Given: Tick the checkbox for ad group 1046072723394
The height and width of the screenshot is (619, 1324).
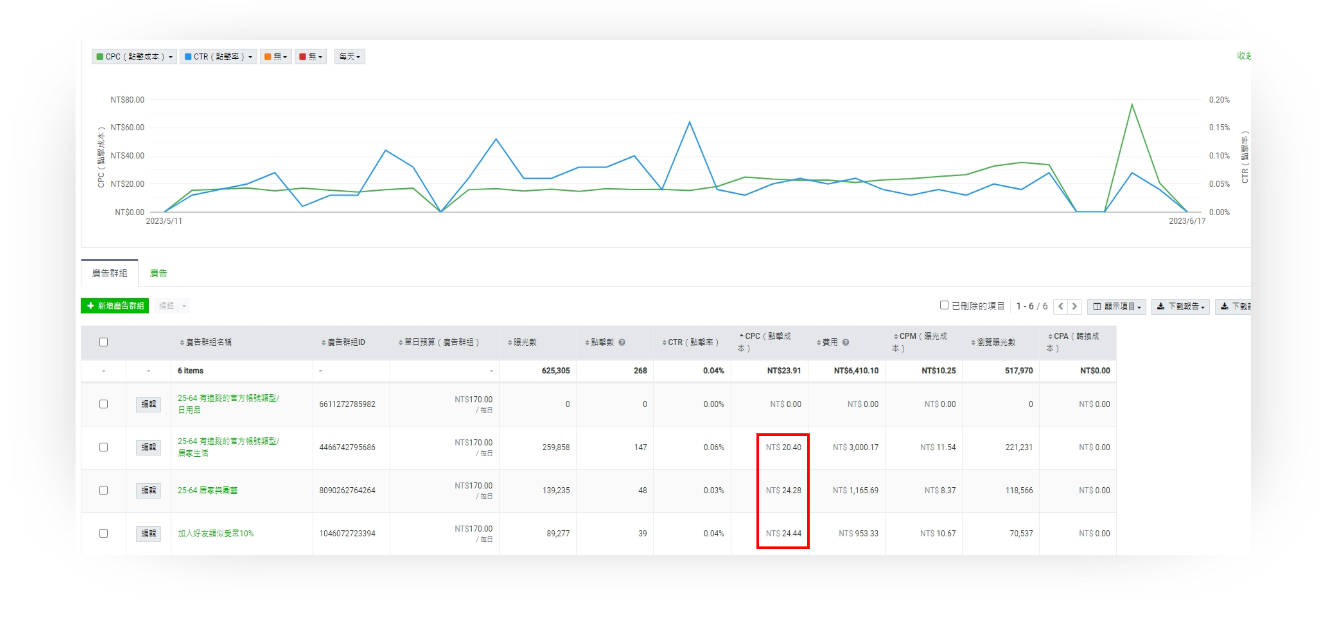Looking at the screenshot, I should click(x=104, y=533).
